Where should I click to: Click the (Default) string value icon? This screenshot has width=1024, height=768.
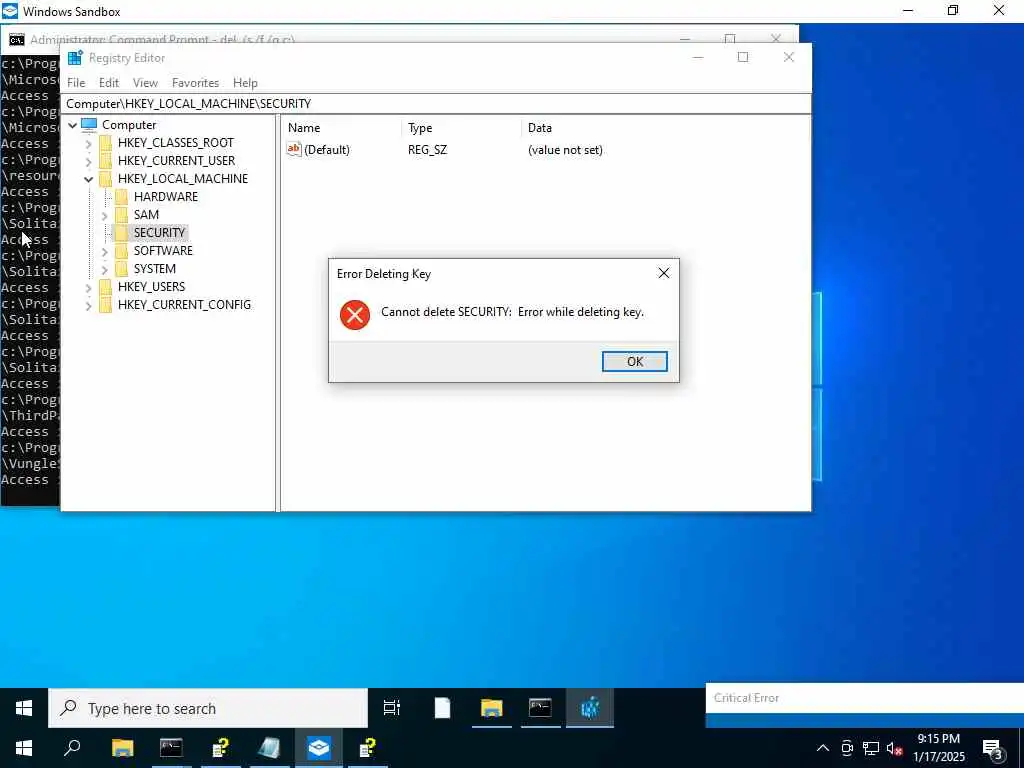[x=294, y=150]
